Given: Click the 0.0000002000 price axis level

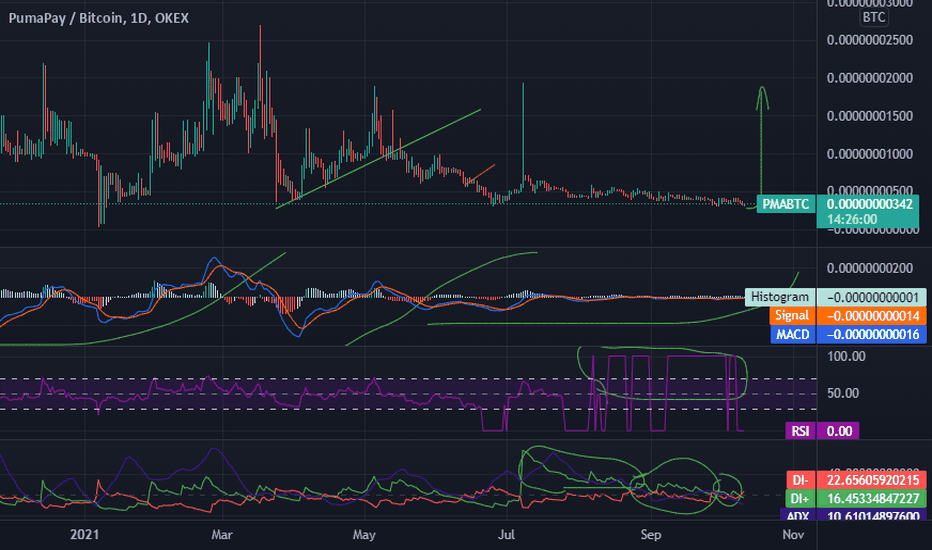Looking at the screenshot, I should tap(870, 78).
